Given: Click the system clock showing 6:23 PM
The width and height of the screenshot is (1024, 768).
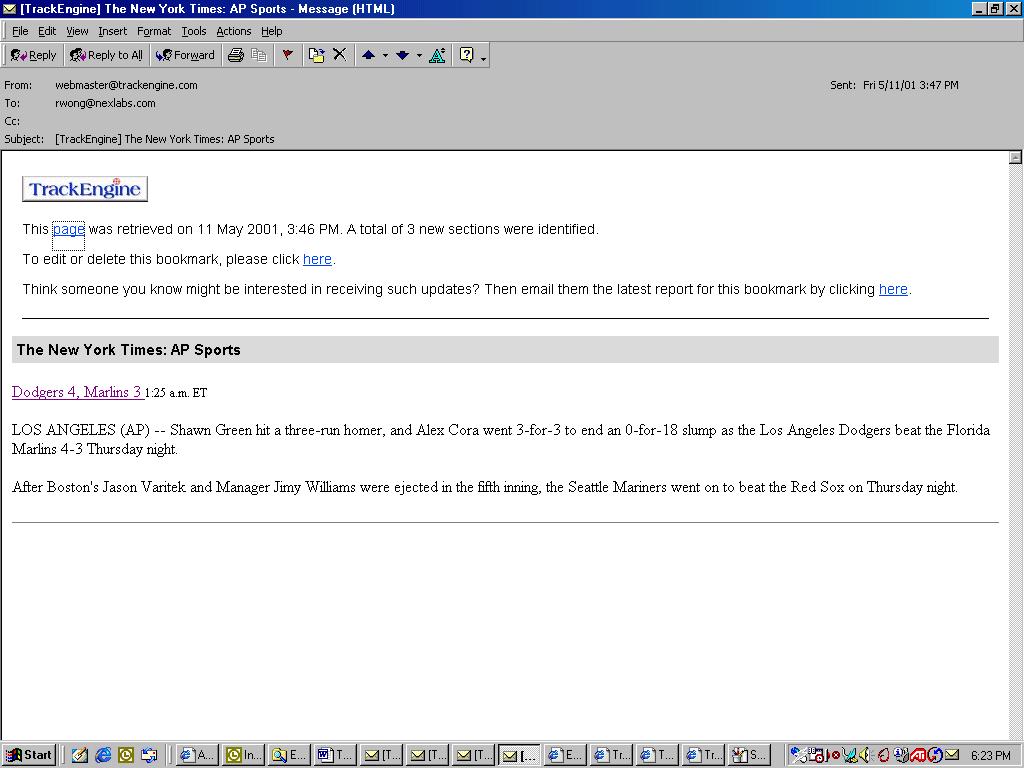Looking at the screenshot, I should [x=991, y=756].
